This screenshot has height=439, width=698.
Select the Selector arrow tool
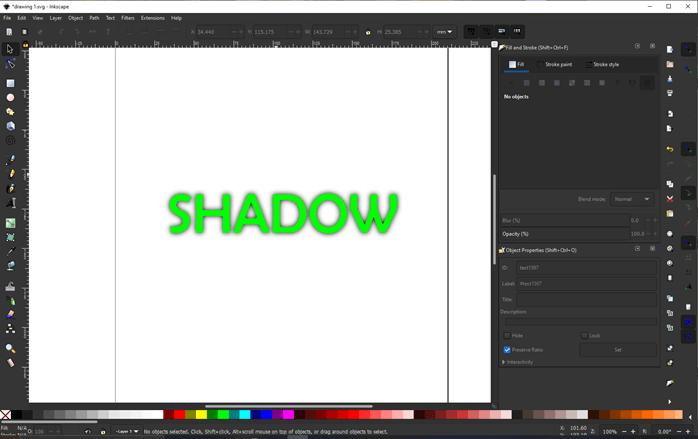click(10, 49)
